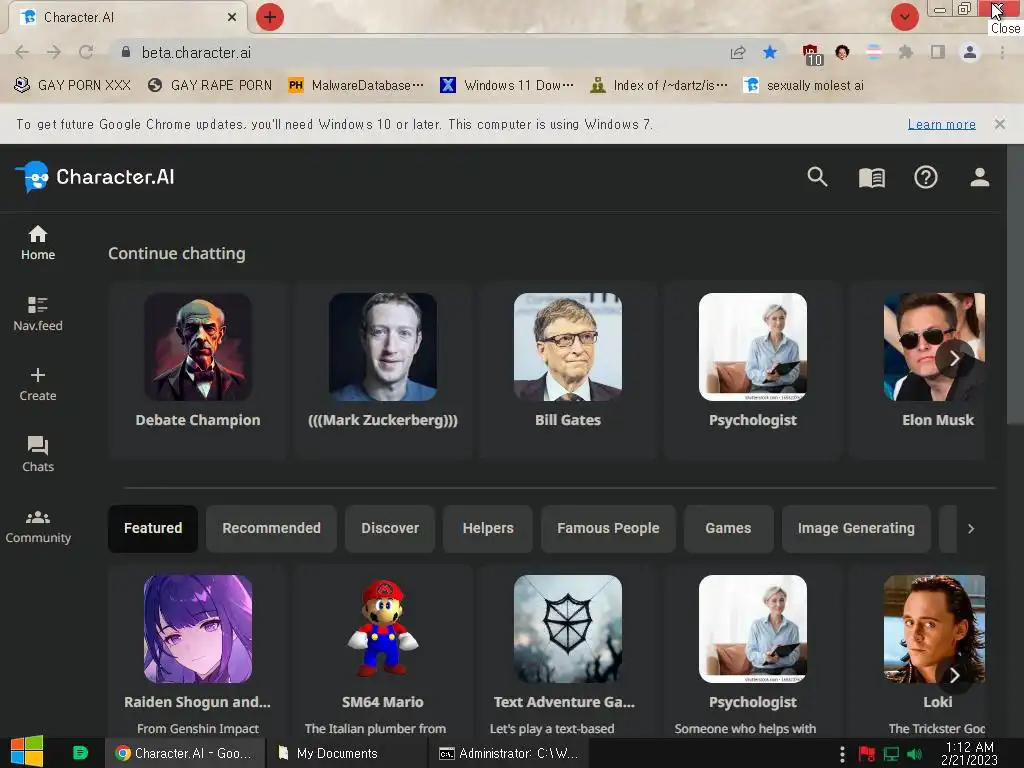1024x768 pixels.
Task: Open the Loki featured character
Action: pyautogui.click(x=917, y=652)
